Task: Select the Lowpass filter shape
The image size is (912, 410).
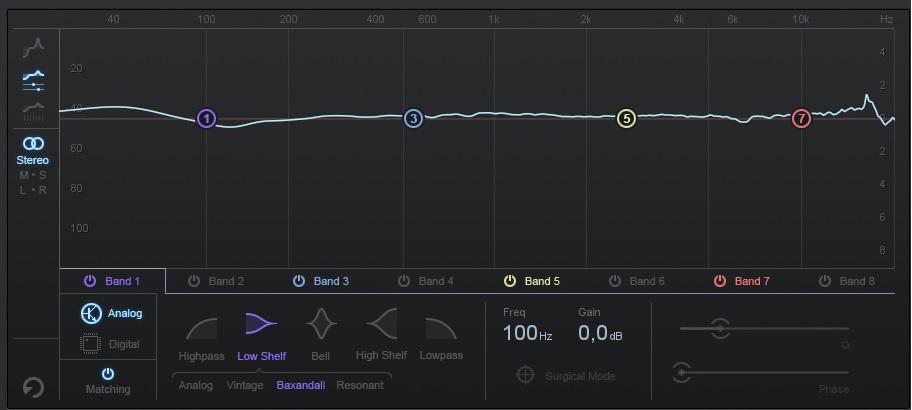Action: 441,327
